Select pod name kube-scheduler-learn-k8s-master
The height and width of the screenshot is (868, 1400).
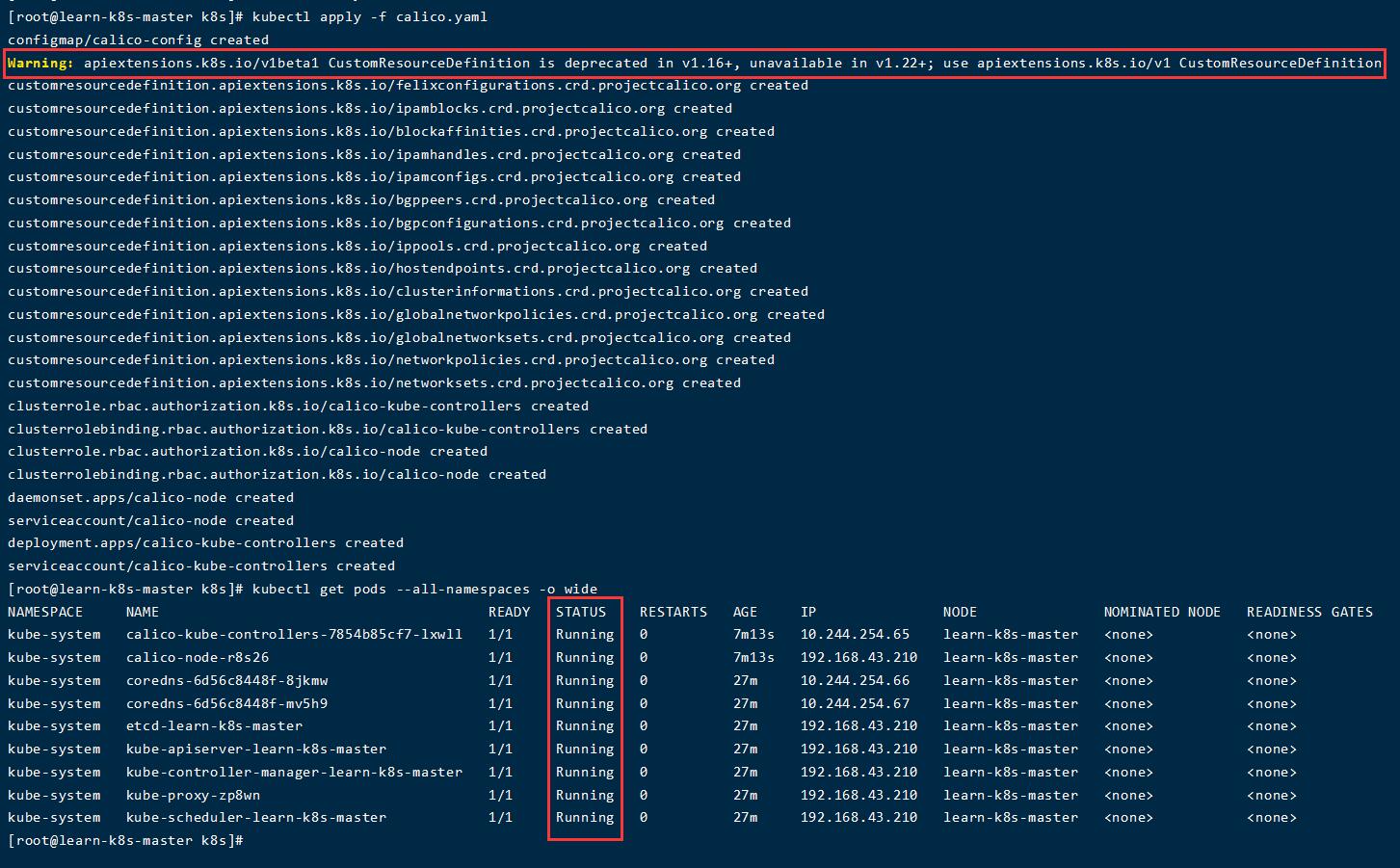256,818
